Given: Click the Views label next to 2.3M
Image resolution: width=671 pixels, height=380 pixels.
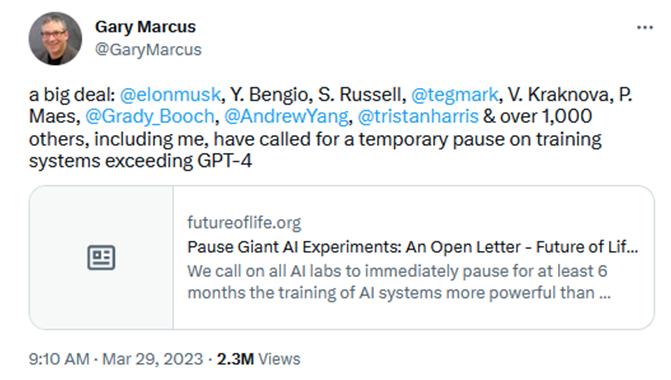Looking at the screenshot, I should (279, 359).
